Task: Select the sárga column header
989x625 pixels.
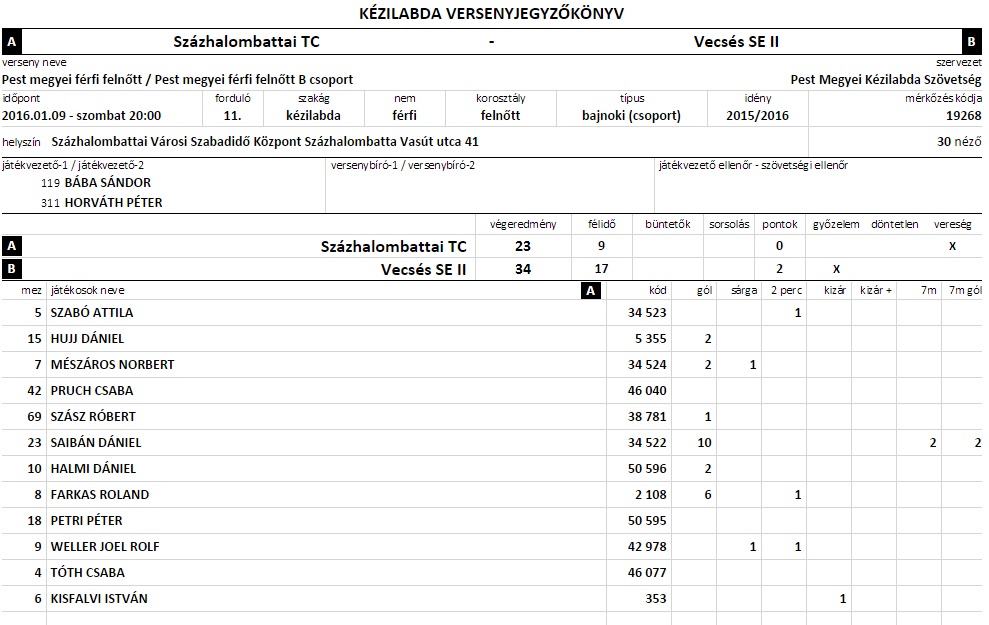Action: [x=744, y=291]
